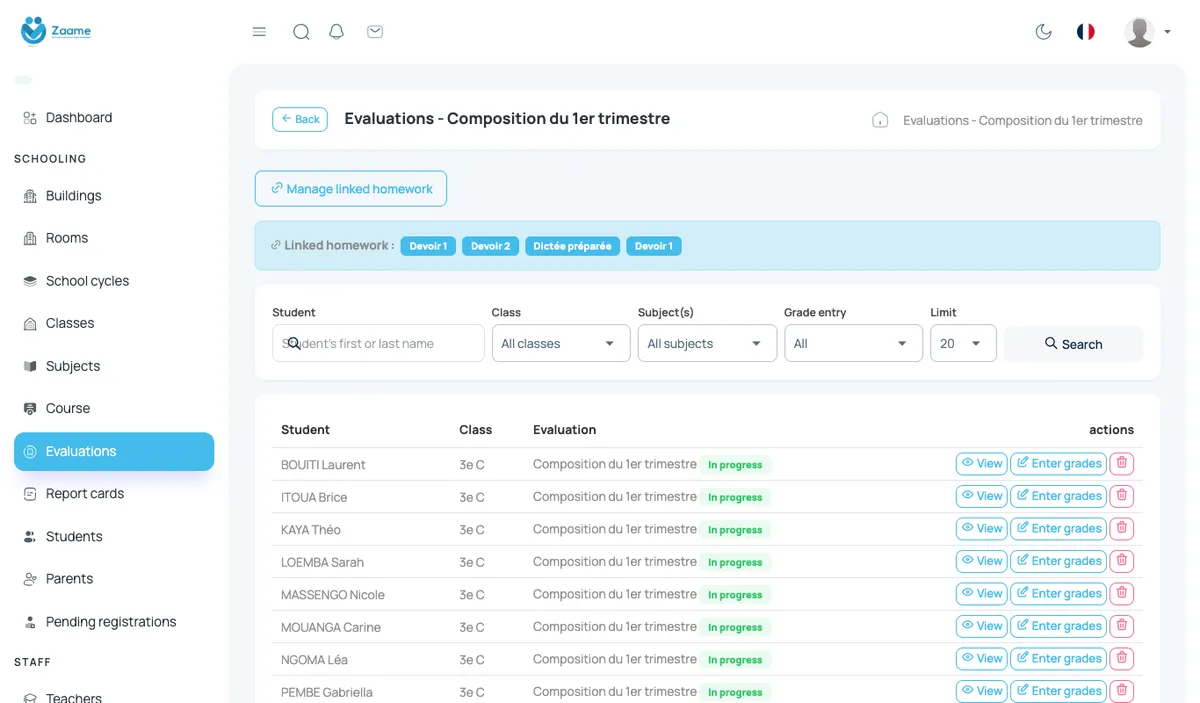Viewport: 1200px width, 703px height.
Task: Click trash icon for MASSENGO Nicole
Action: [1122, 593]
